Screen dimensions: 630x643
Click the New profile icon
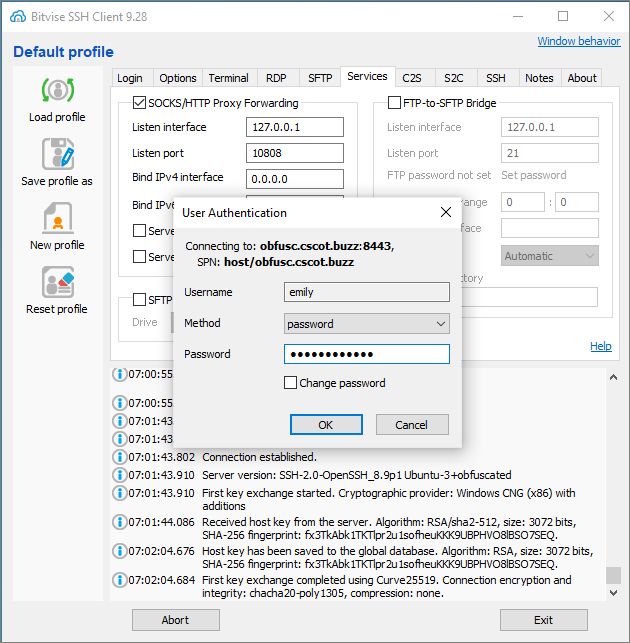pyautogui.click(x=58, y=218)
